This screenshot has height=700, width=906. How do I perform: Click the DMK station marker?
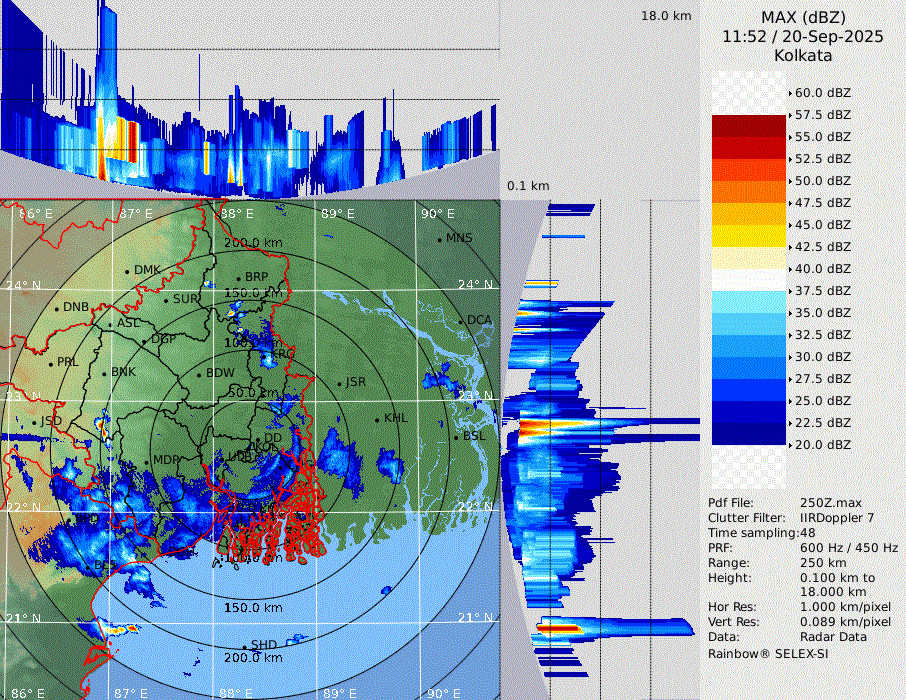click(128, 271)
